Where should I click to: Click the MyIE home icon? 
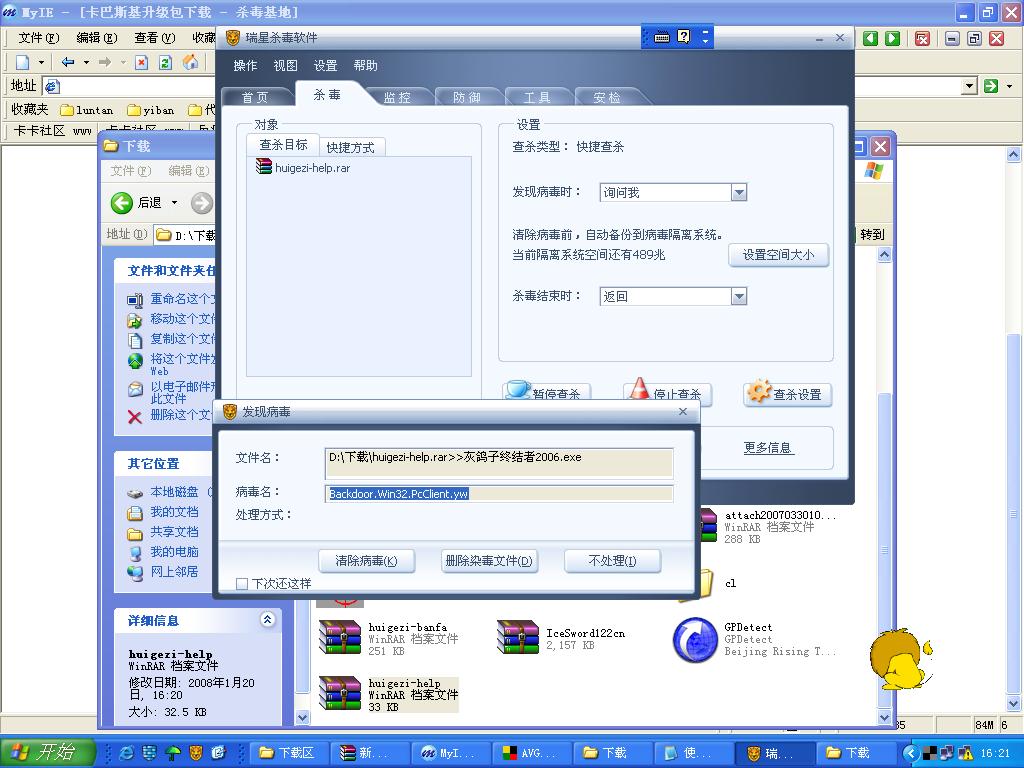point(191,63)
